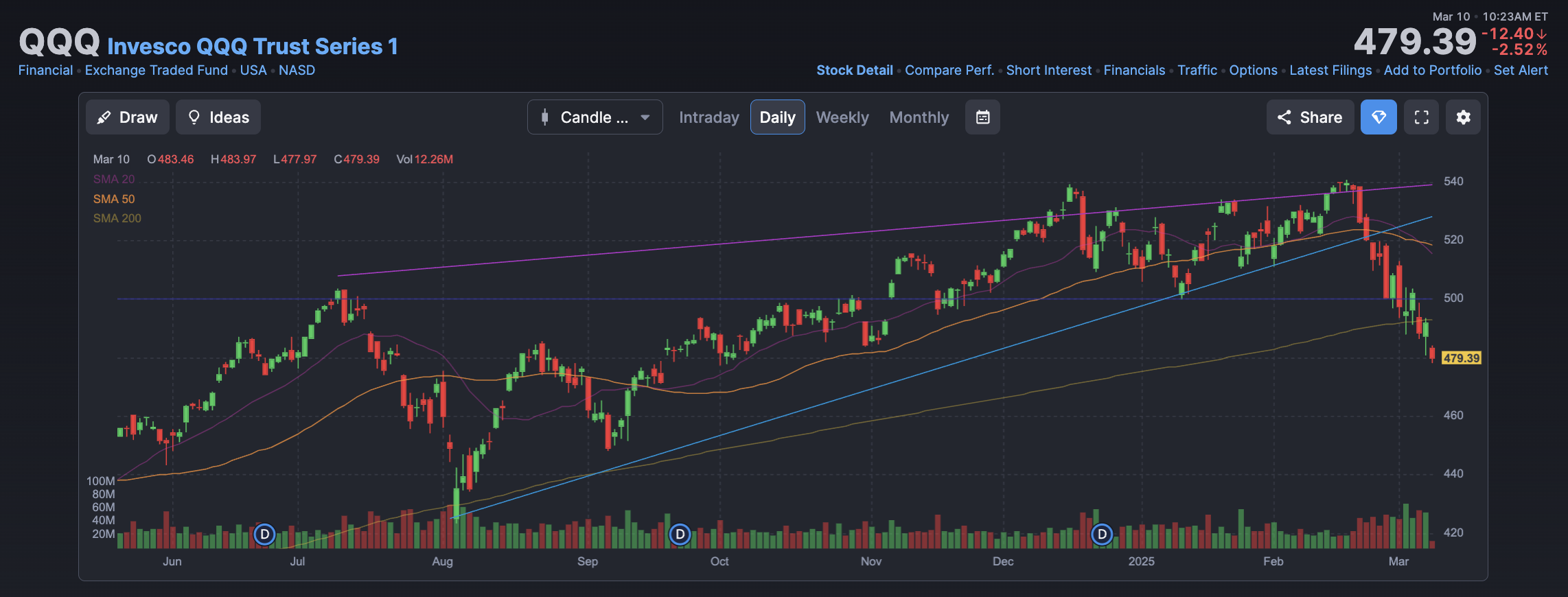Enter fullscreen chart mode
1568x597 pixels.
tap(1421, 117)
